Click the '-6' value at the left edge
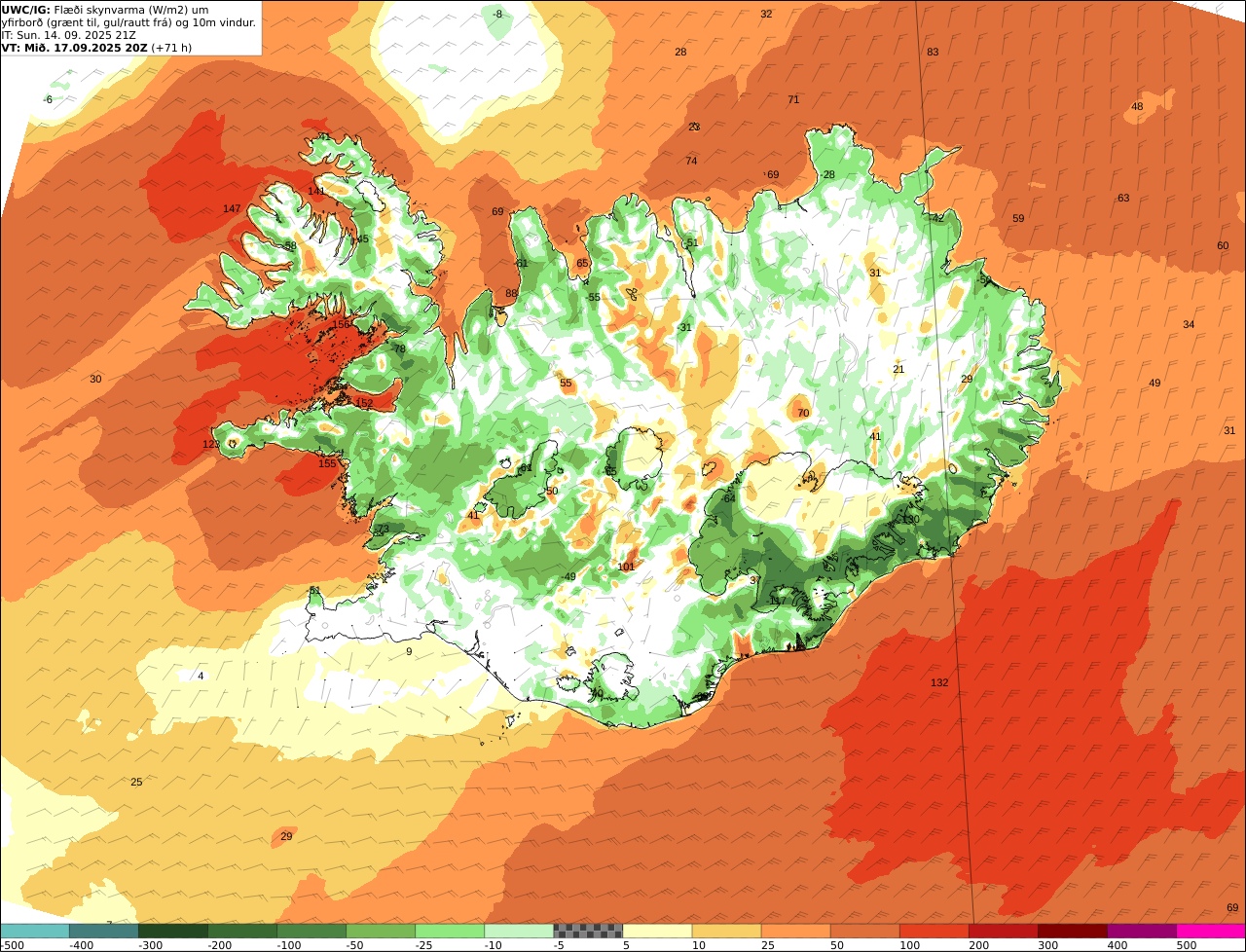The height and width of the screenshot is (952, 1246). 49,100
